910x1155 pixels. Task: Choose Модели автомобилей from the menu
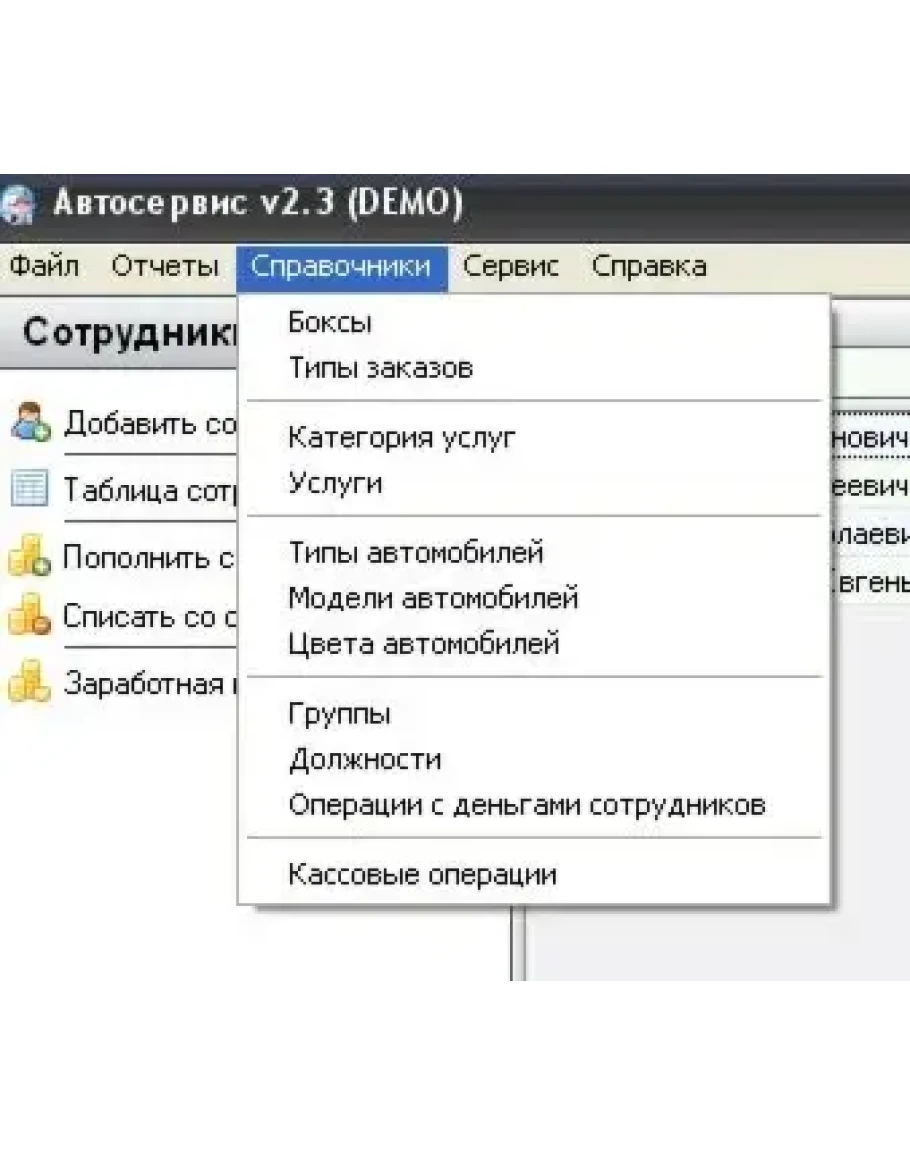point(433,598)
